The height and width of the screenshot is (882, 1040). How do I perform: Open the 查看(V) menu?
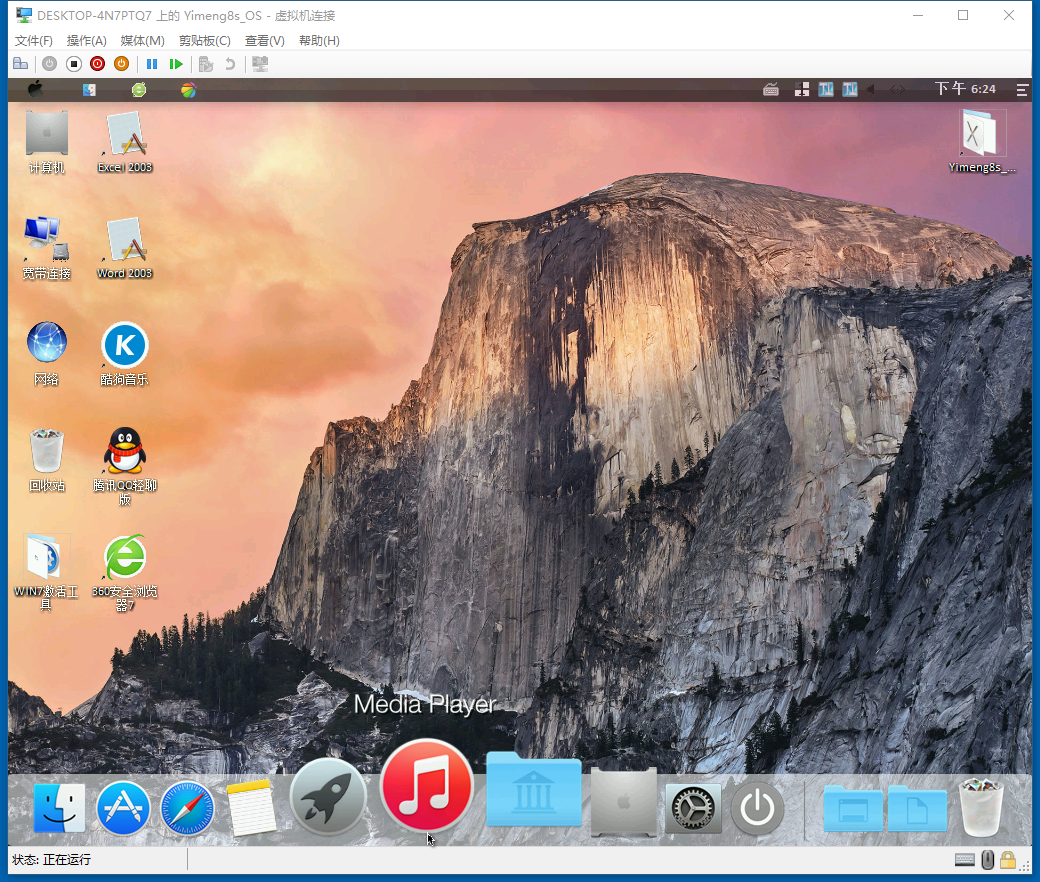(264, 41)
